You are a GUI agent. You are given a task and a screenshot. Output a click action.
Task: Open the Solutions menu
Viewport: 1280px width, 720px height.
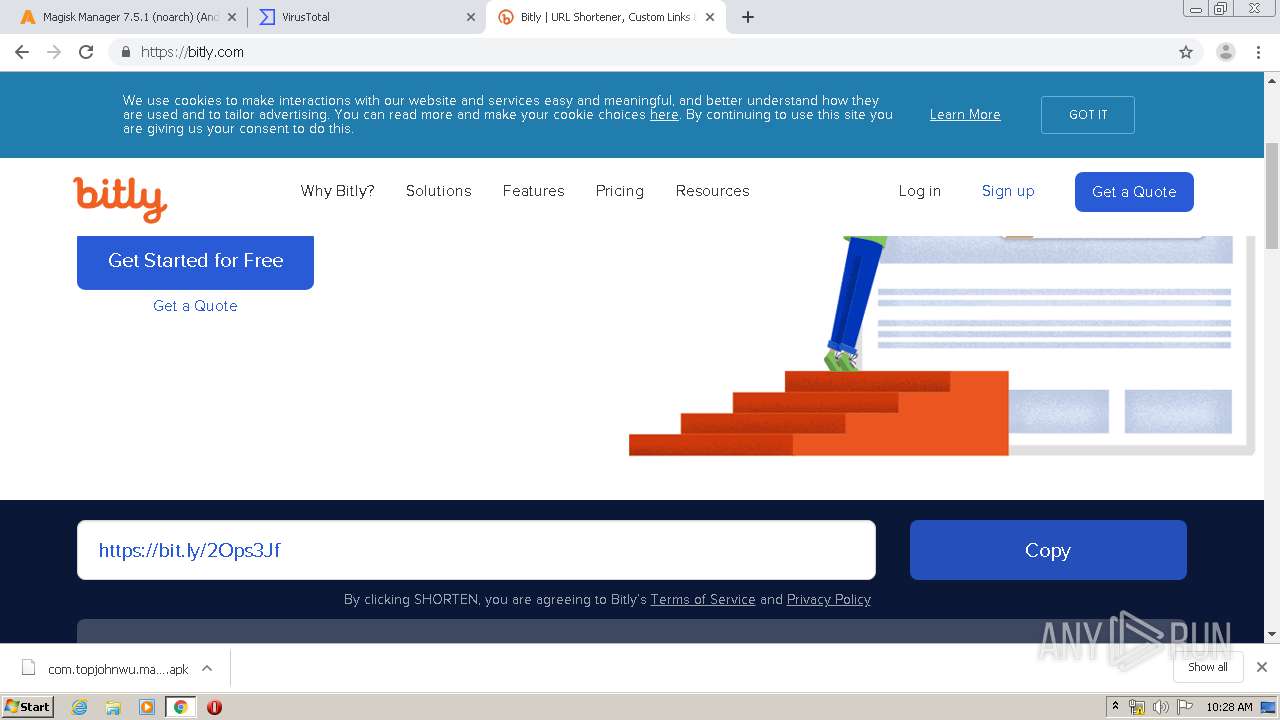[438, 191]
